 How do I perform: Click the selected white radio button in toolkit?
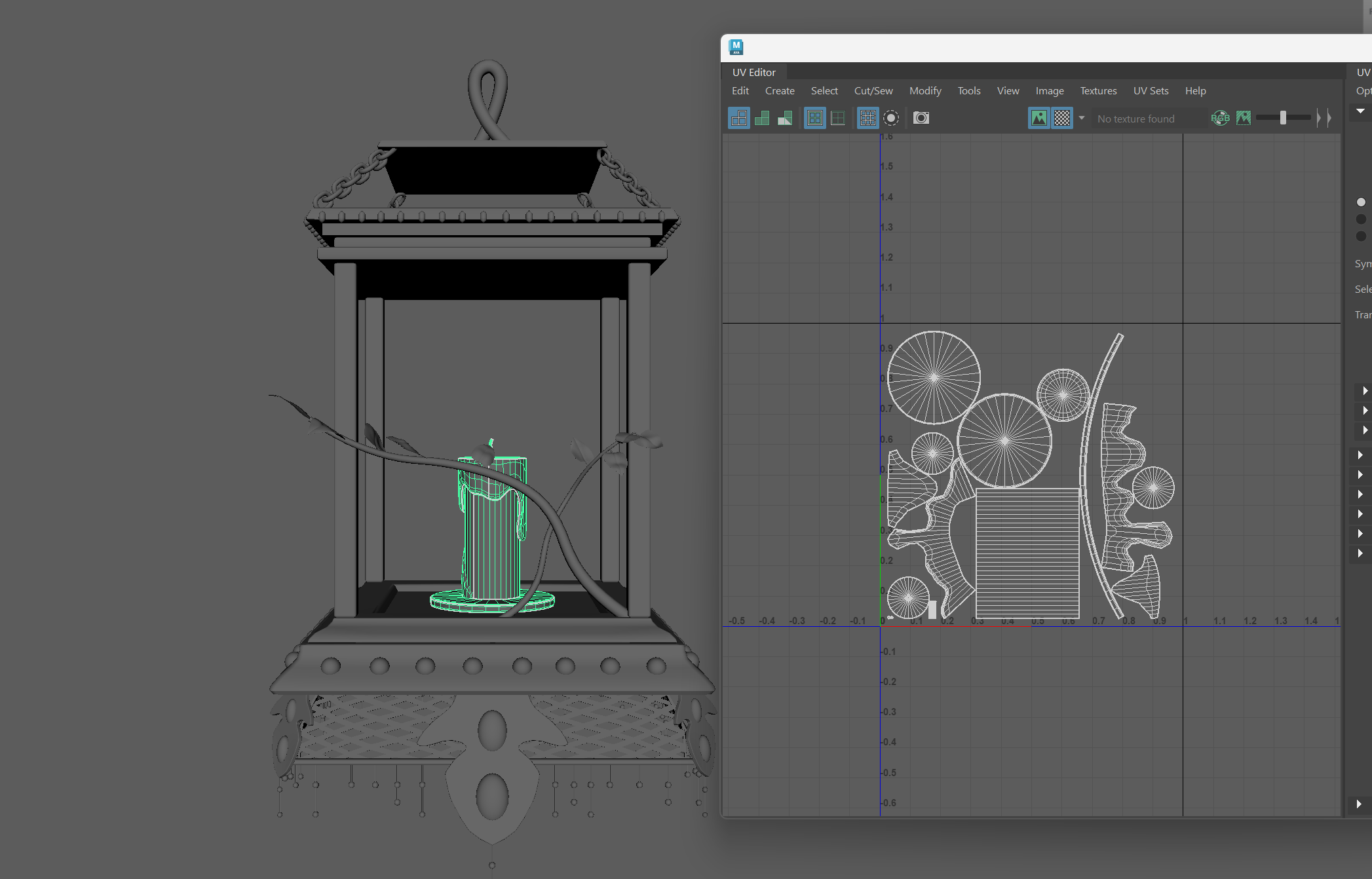[x=1361, y=202]
